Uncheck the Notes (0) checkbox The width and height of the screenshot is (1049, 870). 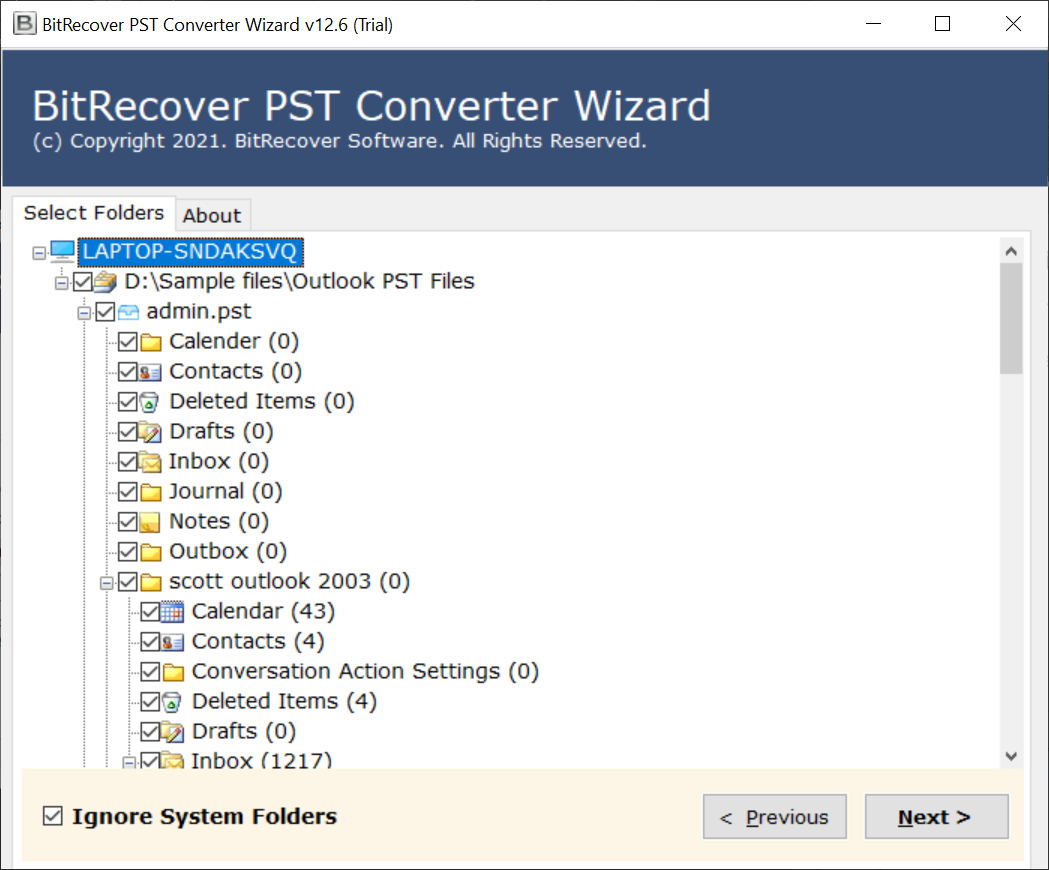128,522
